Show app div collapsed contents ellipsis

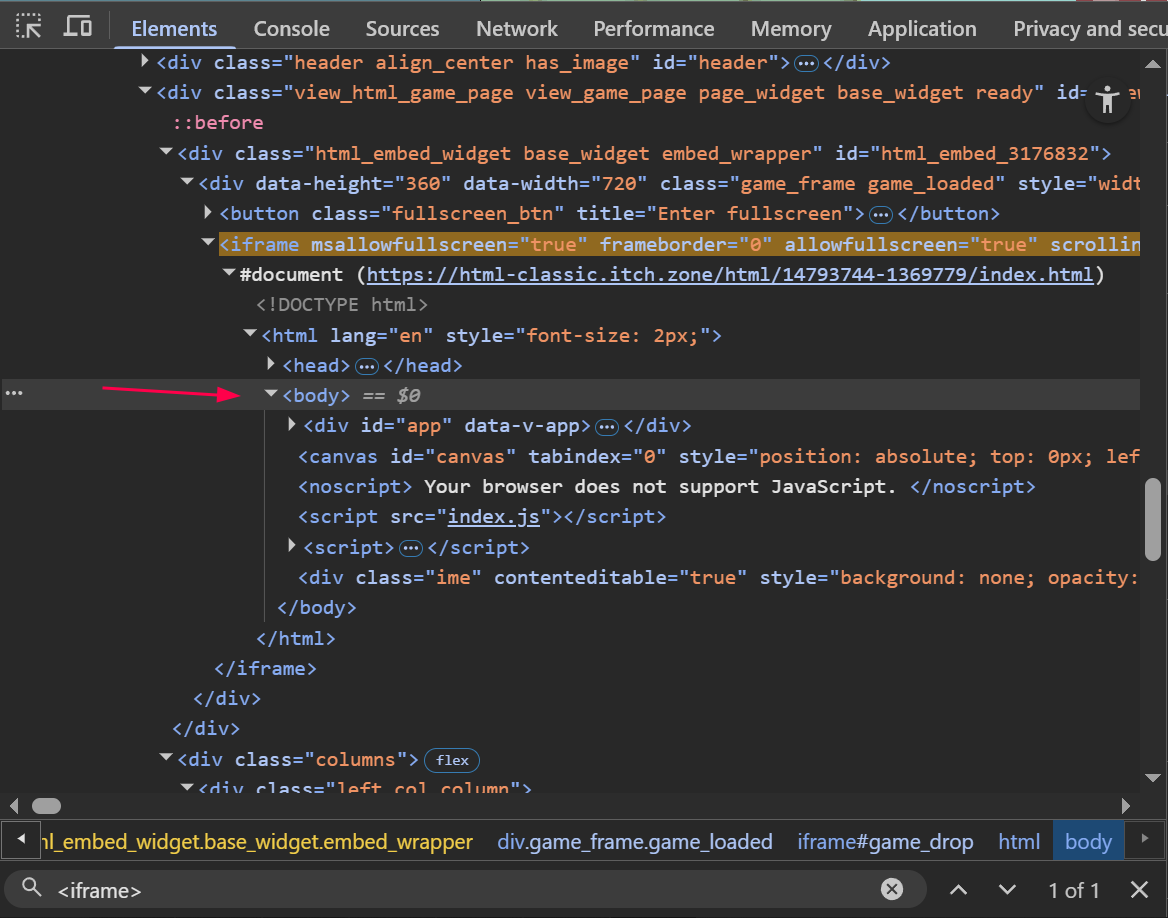point(607,428)
